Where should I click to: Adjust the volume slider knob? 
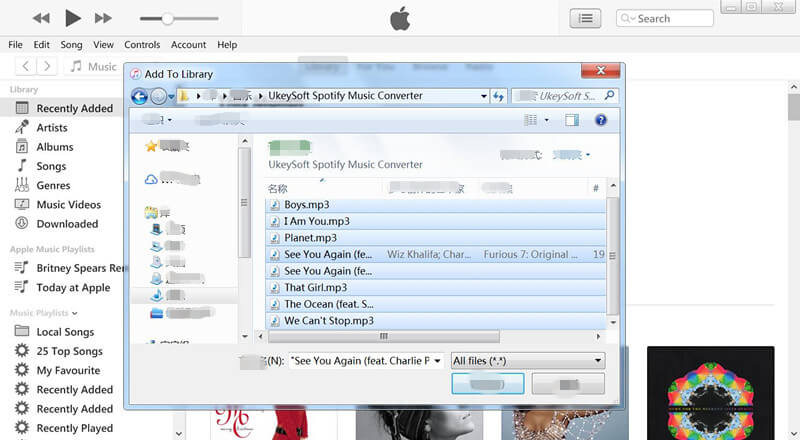pyautogui.click(x=167, y=19)
